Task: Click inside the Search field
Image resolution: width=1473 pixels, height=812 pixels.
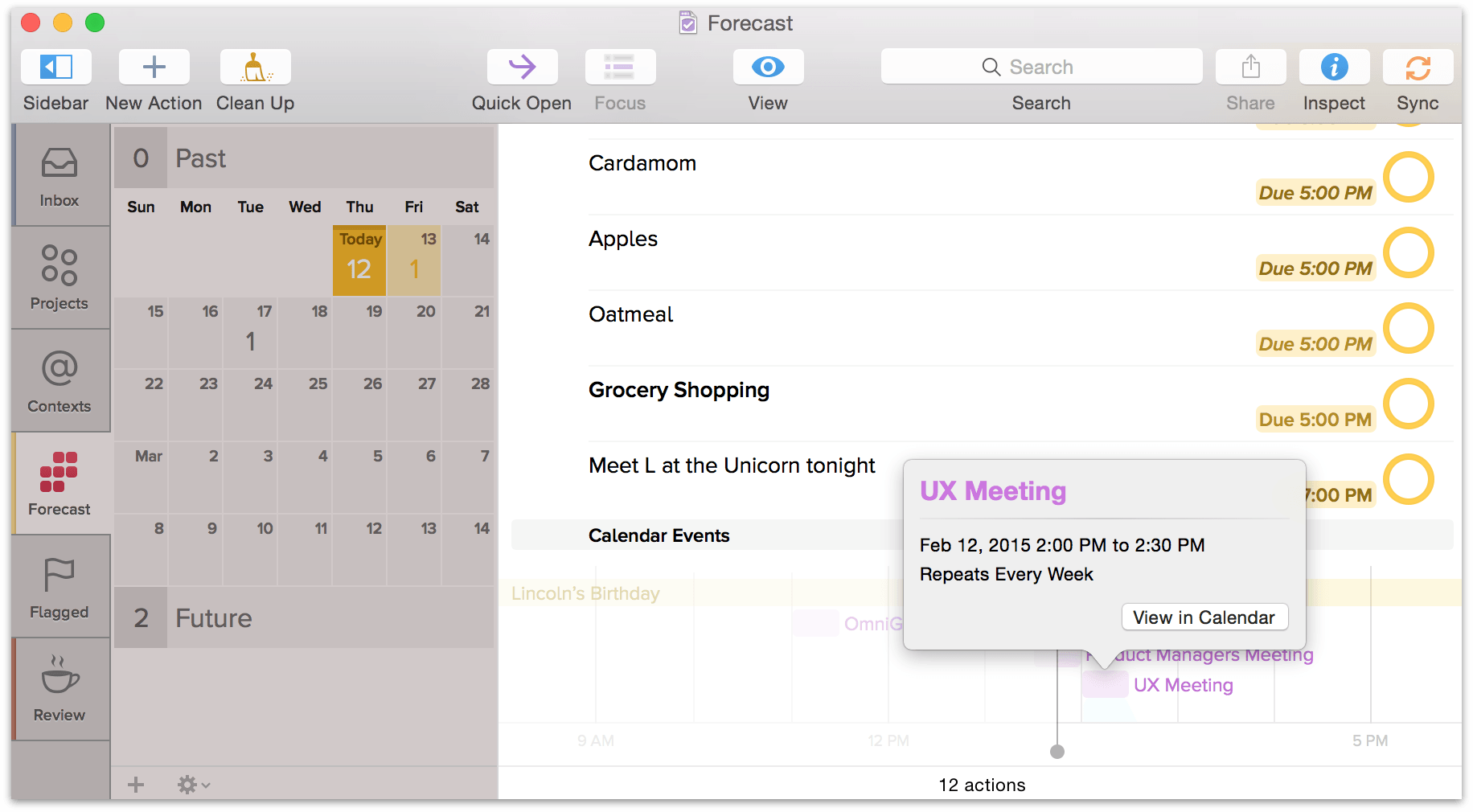Action: pos(1042,67)
